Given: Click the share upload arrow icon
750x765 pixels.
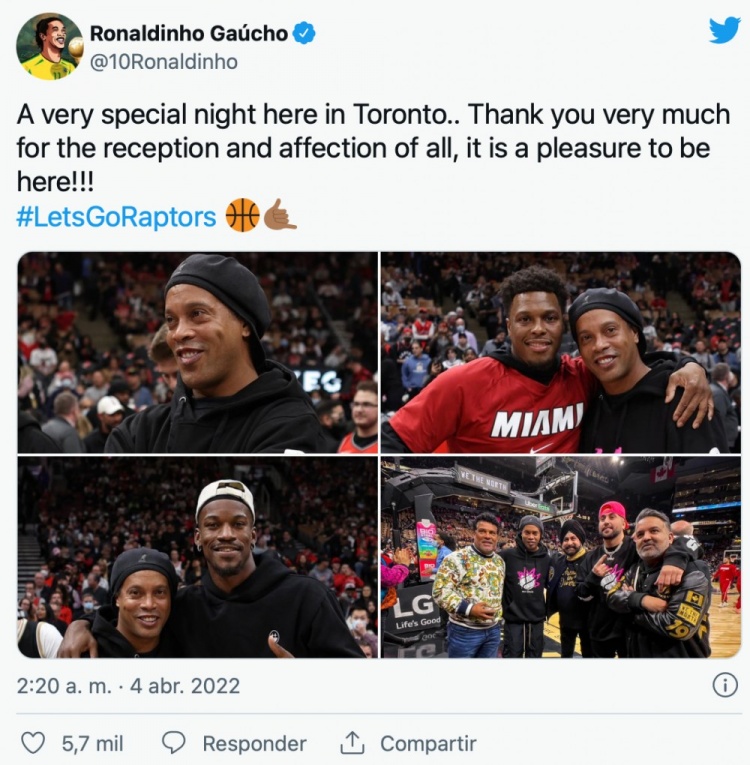Looking at the screenshot, I should click(352, 743).
